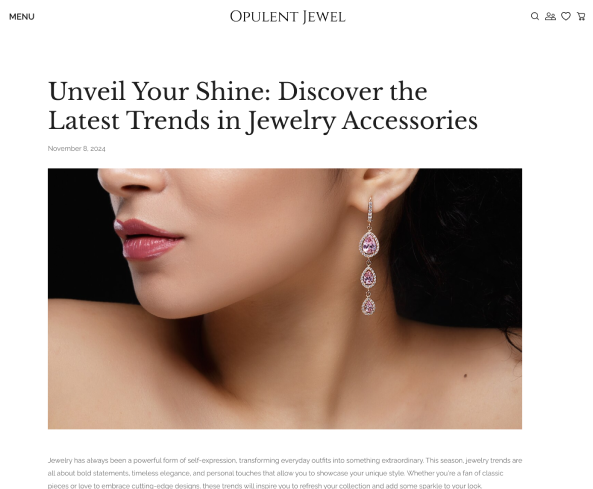Open the MENU navigation

pos(22,17)
